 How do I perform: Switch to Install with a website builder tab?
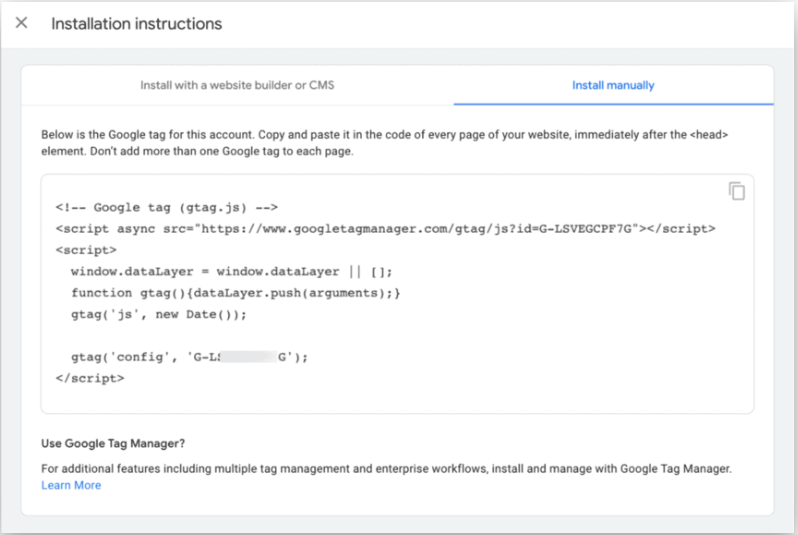click(237, 85)
